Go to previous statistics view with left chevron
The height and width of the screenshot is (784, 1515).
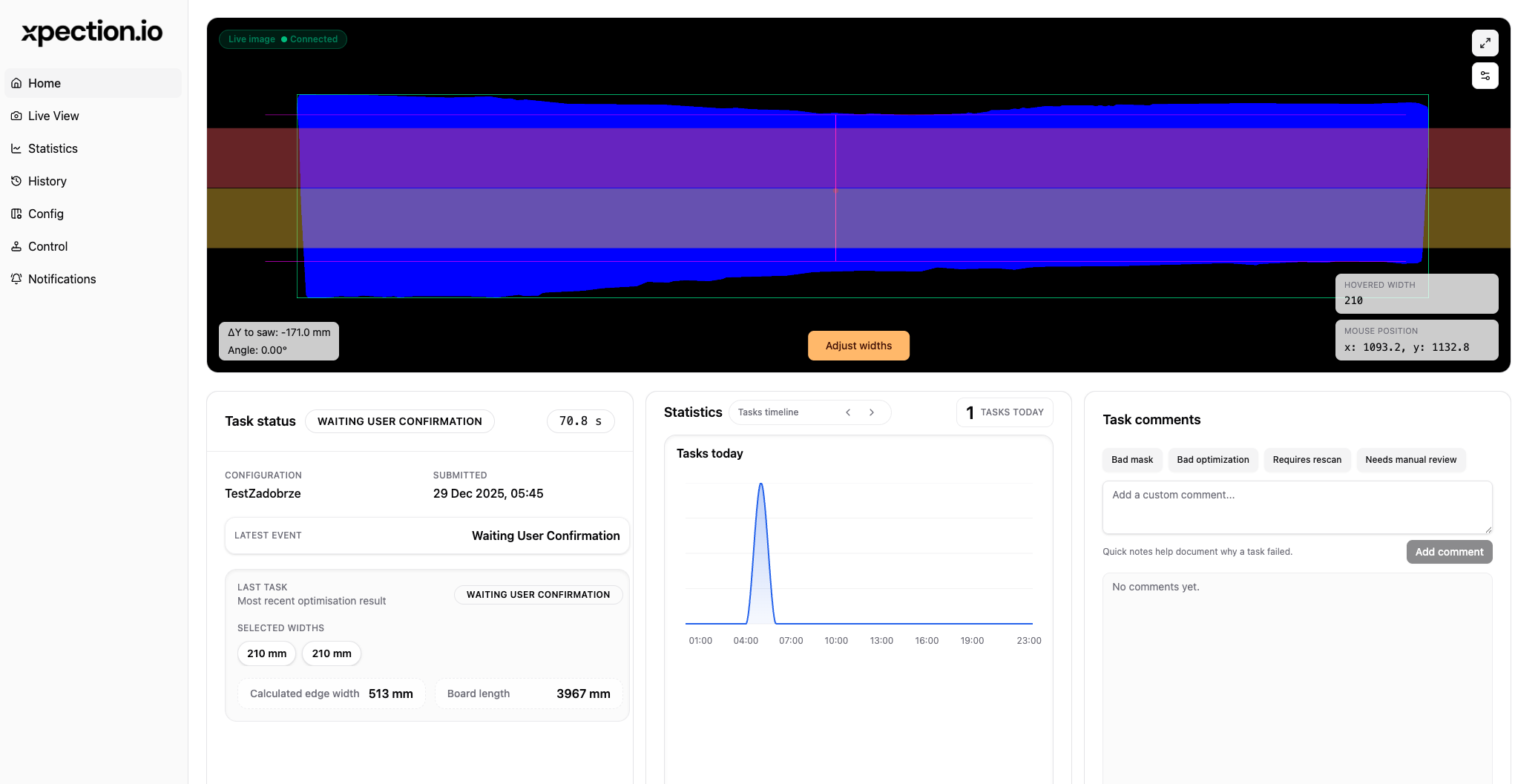(x=847, y=412)
